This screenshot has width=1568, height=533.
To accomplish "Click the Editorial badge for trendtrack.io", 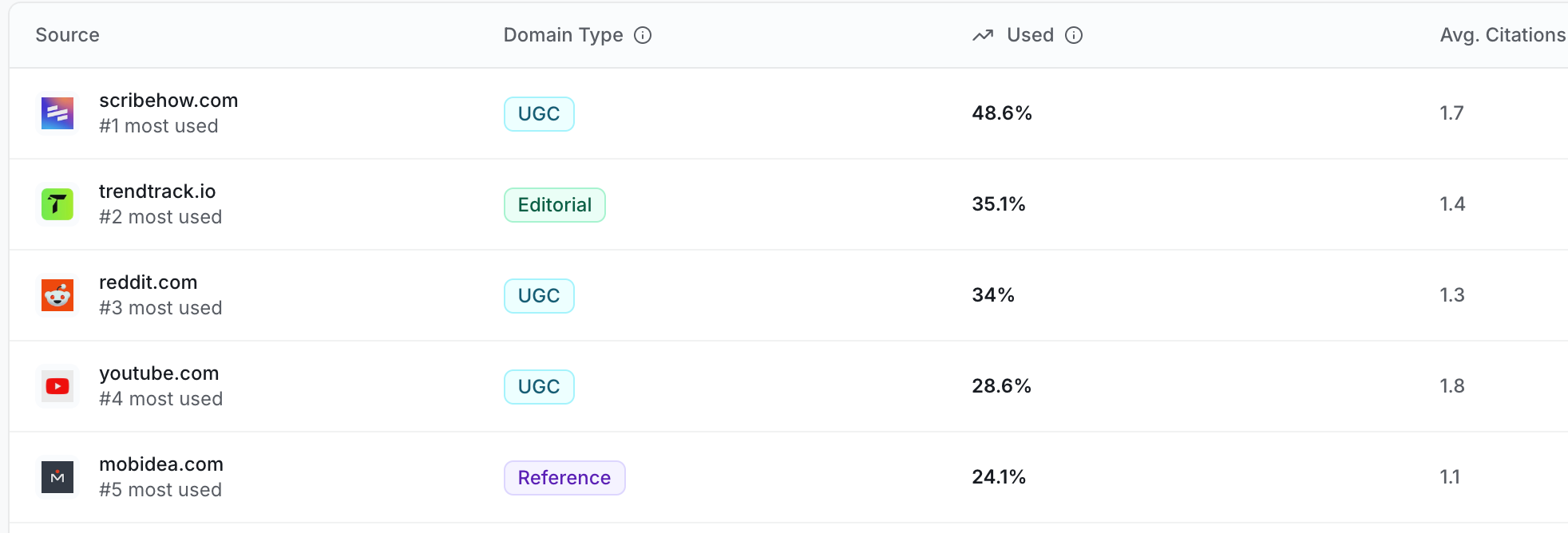I will point(555,205).
